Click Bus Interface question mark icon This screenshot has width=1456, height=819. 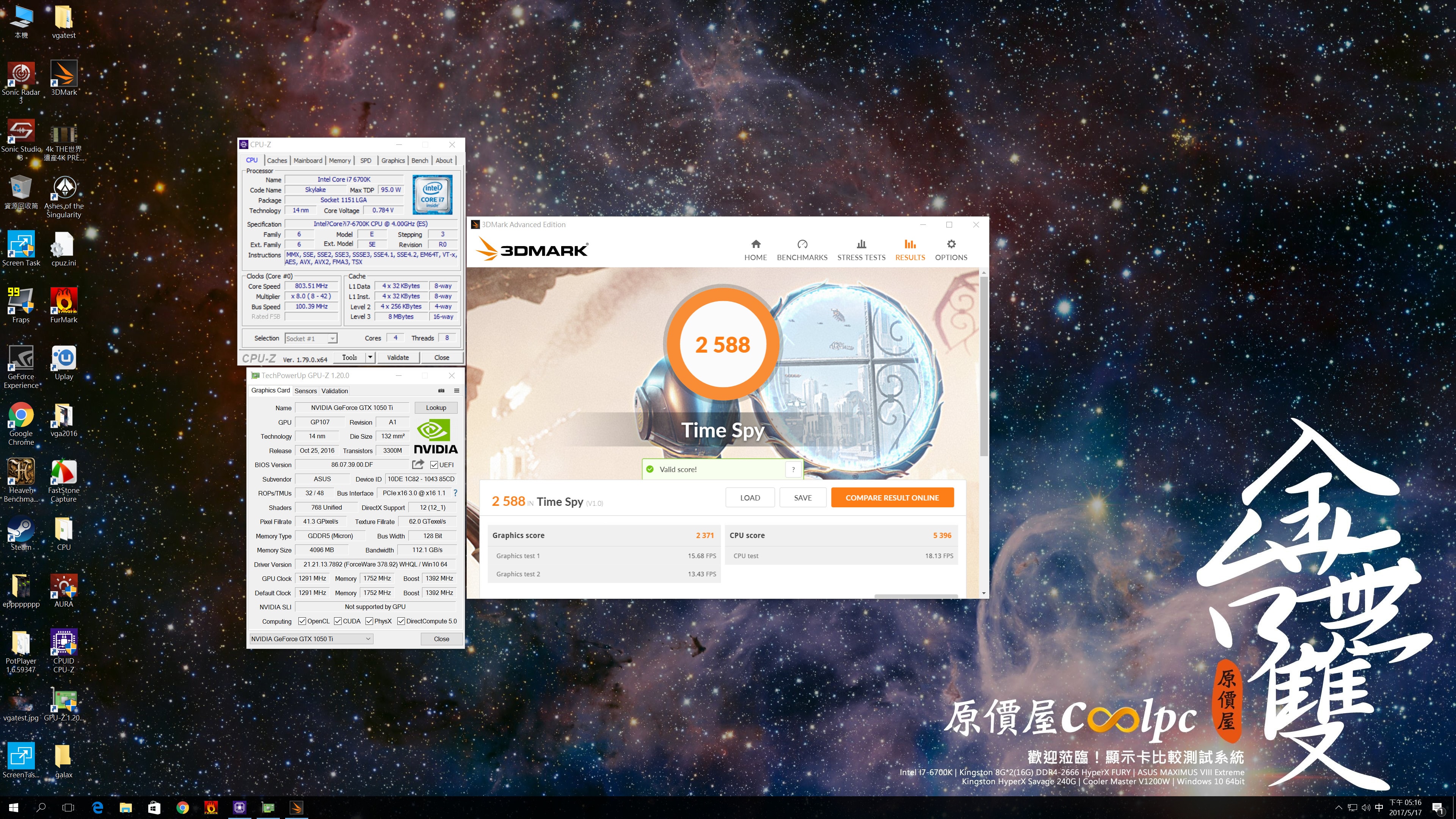pos(455,493)
